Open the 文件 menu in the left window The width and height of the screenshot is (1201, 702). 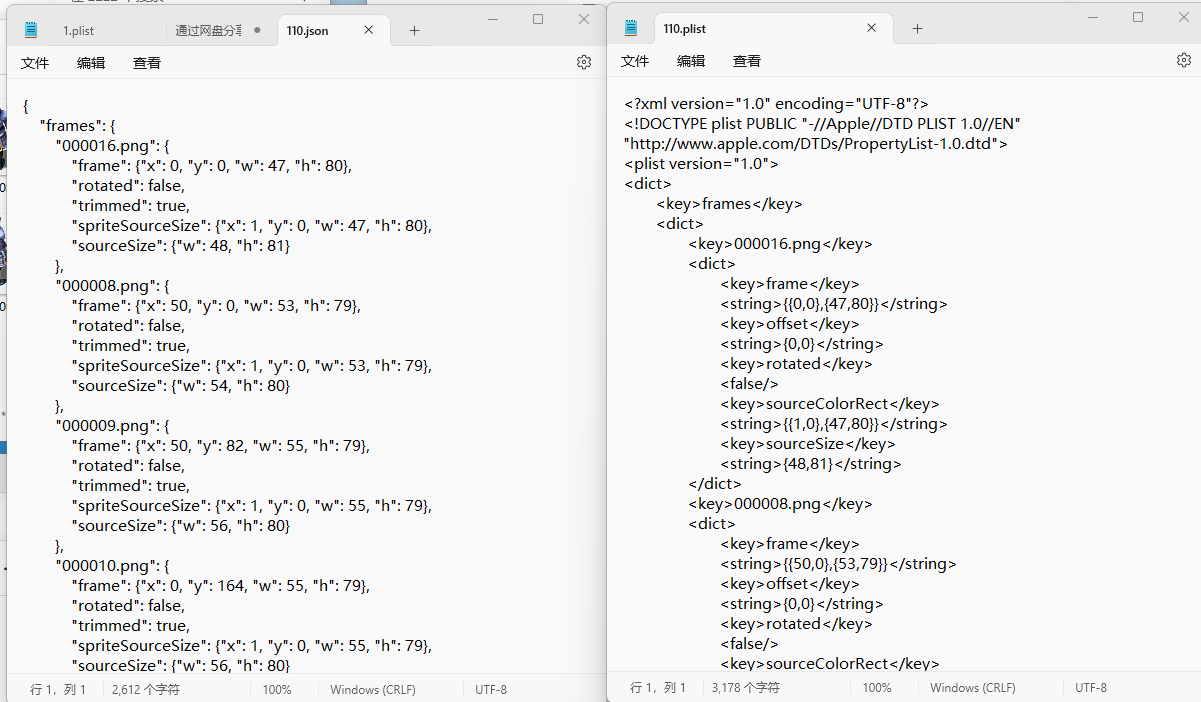(35, 62)
